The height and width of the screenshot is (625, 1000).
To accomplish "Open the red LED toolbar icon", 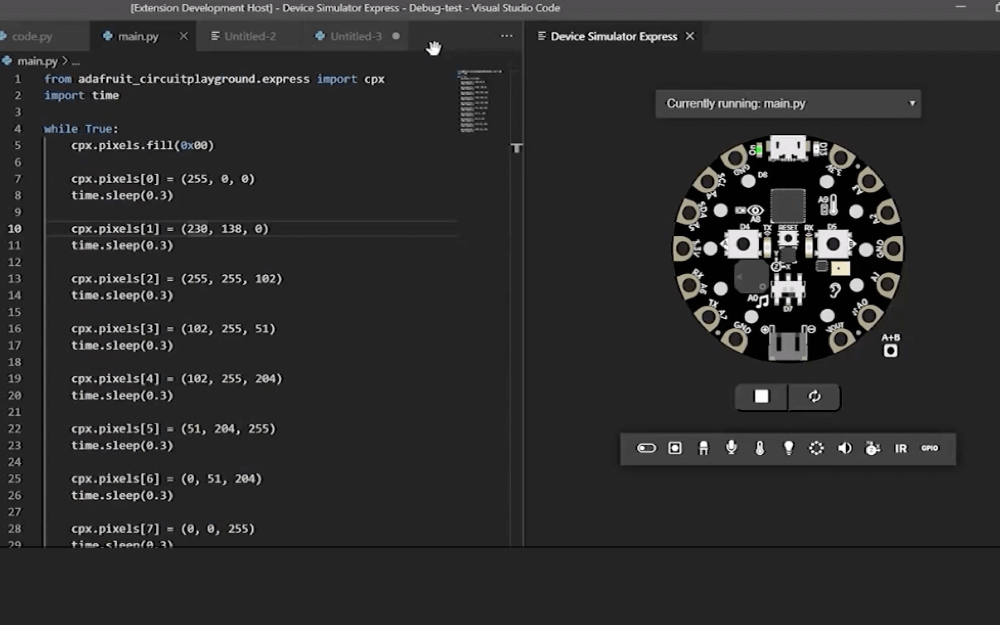I will click(x=703, y=448).
